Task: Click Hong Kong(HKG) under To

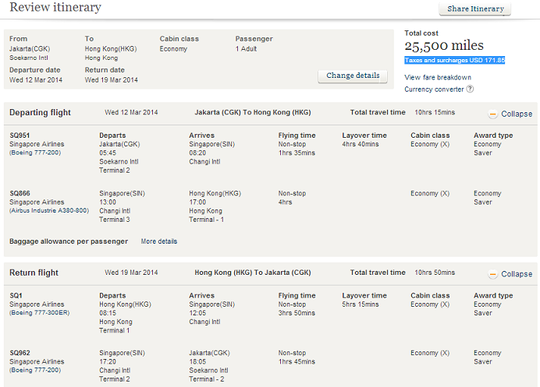Action: pyautogui.click(x=111, y=49)
